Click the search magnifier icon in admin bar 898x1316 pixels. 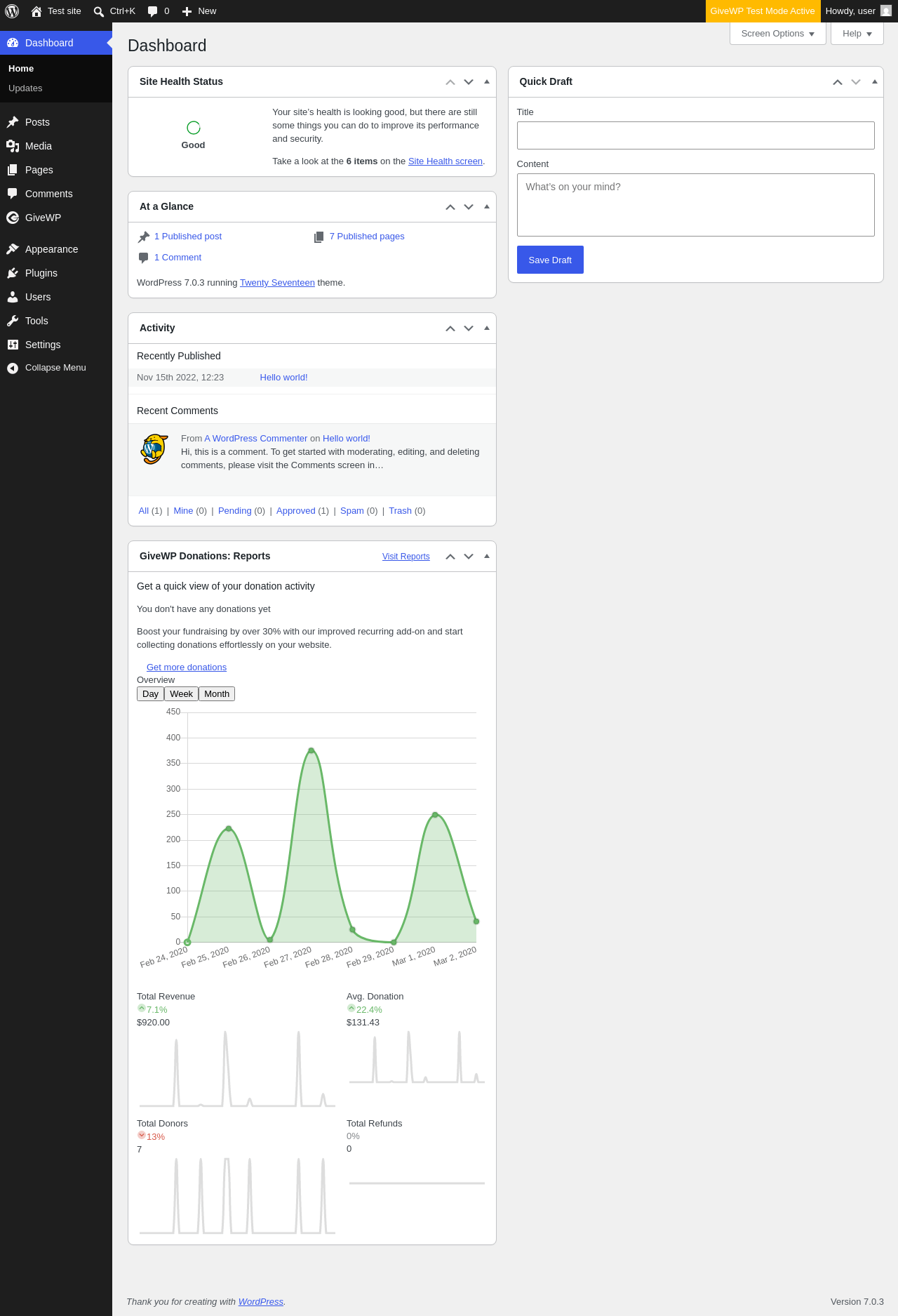99,11
